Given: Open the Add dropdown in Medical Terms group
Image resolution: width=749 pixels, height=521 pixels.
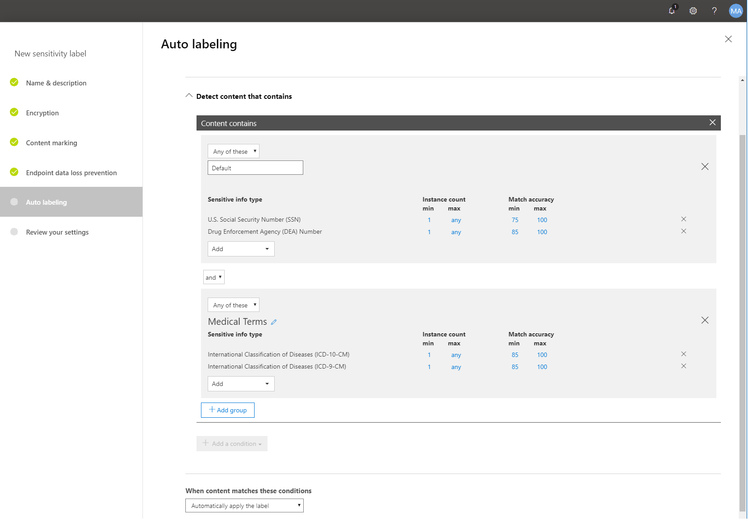Looking at the screenshot, I should (x=240, y=384).
